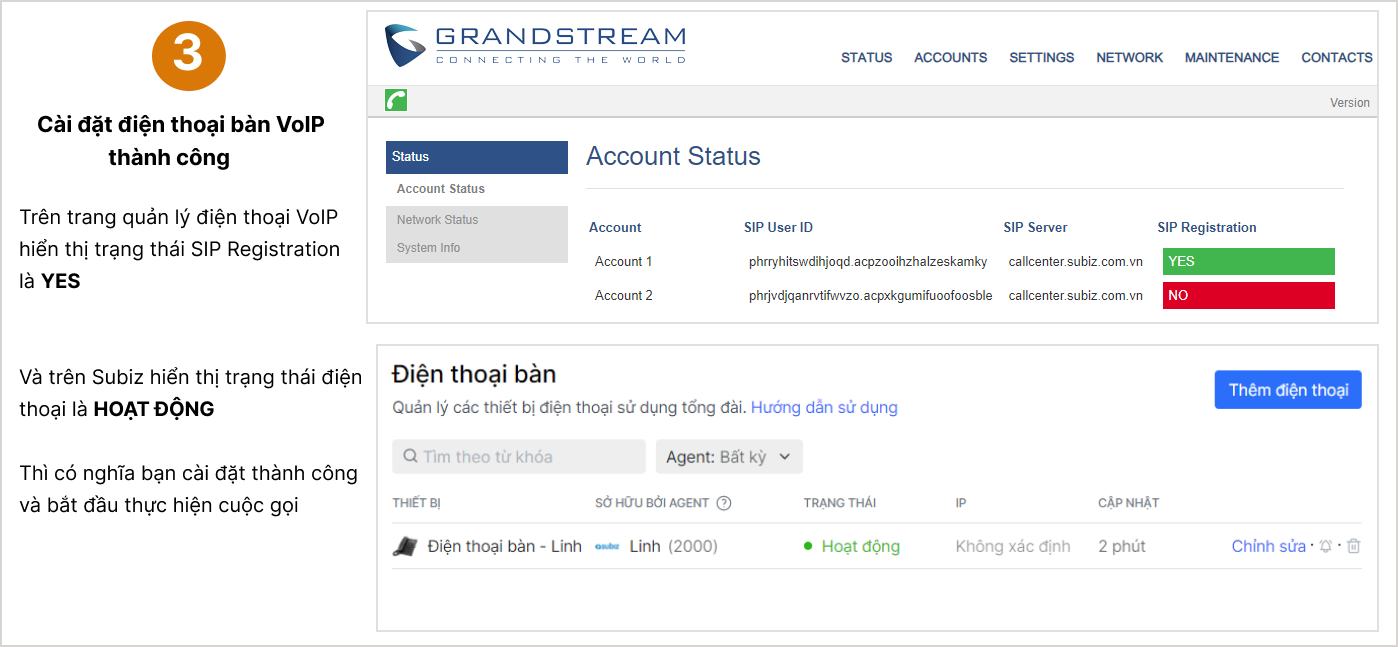1398x647 pixels.
Task: Click the bell ring icon for Linh's phone
Action: pyautogui.click(x=1326, y=546)
